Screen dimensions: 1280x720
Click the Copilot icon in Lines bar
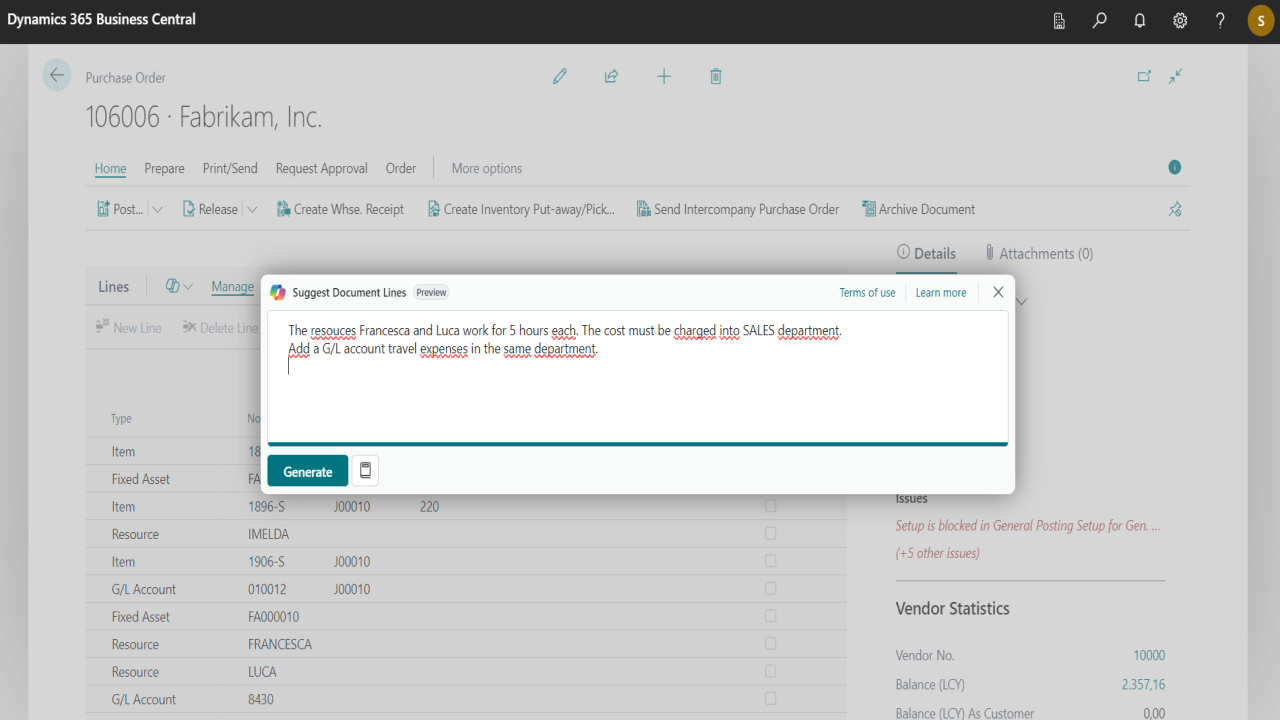(172, 287)
